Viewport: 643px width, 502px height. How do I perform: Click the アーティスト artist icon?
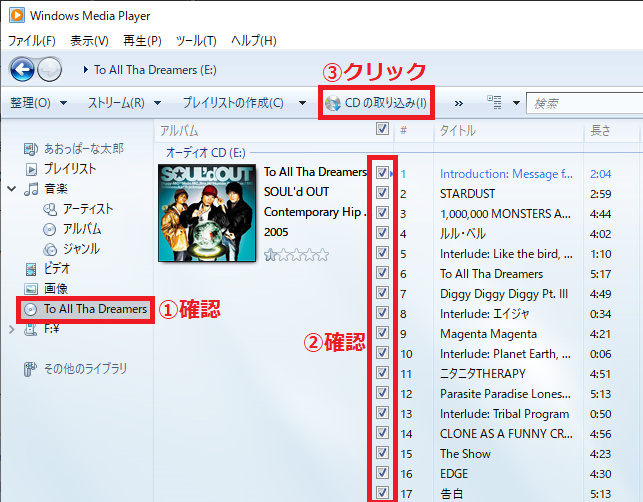tap(50, 210)
